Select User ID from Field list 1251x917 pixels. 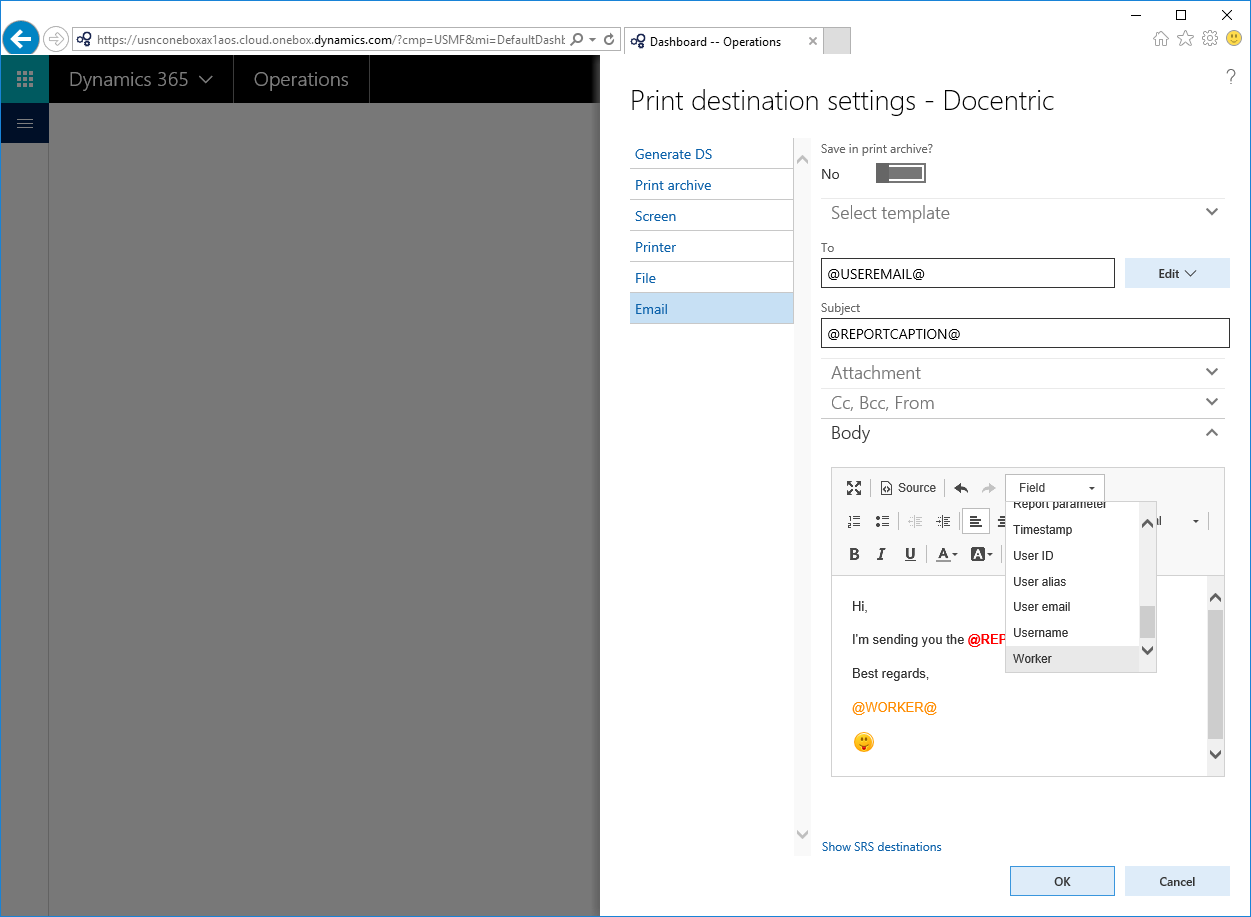(x=1072, y=556)
